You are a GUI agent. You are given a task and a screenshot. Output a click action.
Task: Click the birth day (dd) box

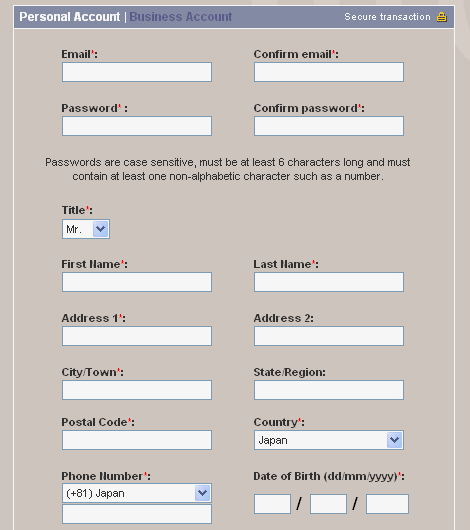pos(273,504)
